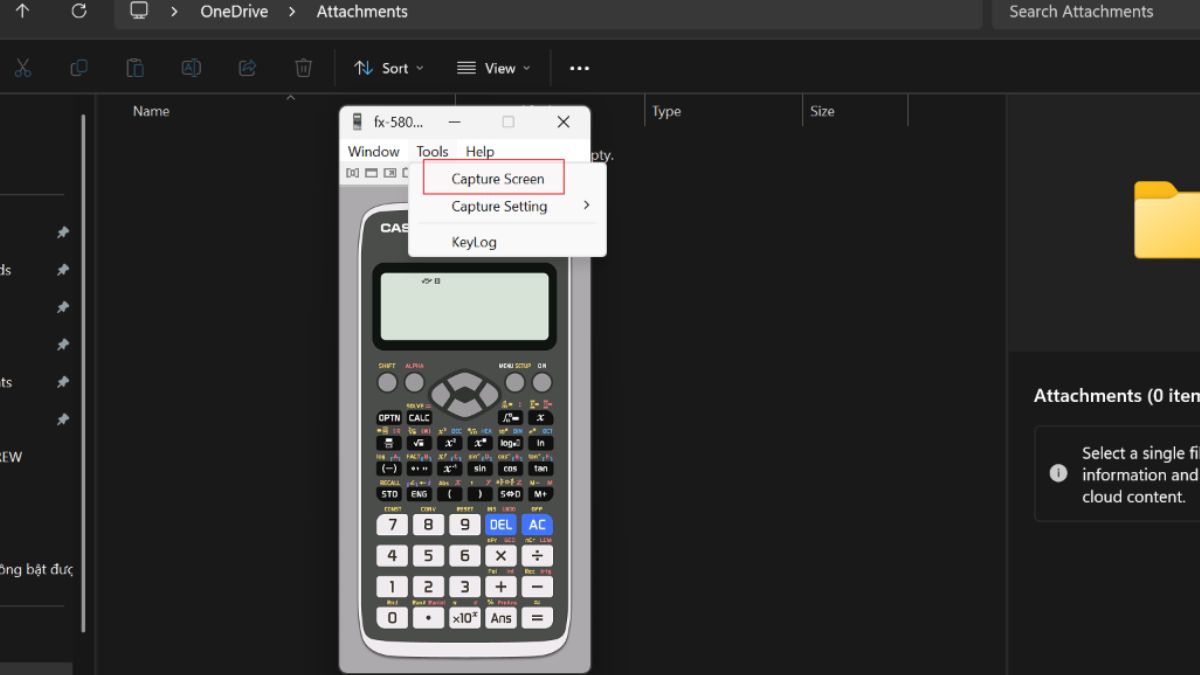Click the chevron before Attachments in breadcrumb
This screenshot has height=675, width=1200.
293,12
